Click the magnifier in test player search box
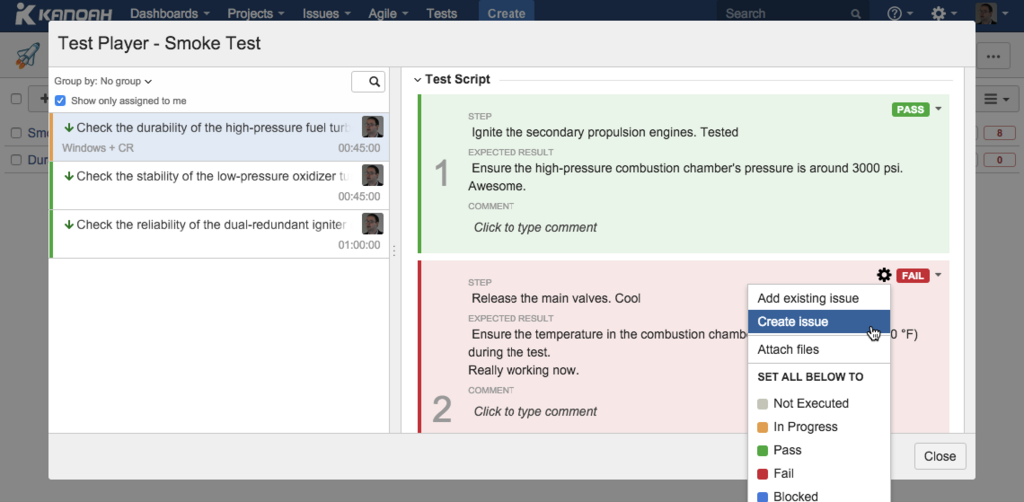 pyautogui.click(x=374, y=82)
